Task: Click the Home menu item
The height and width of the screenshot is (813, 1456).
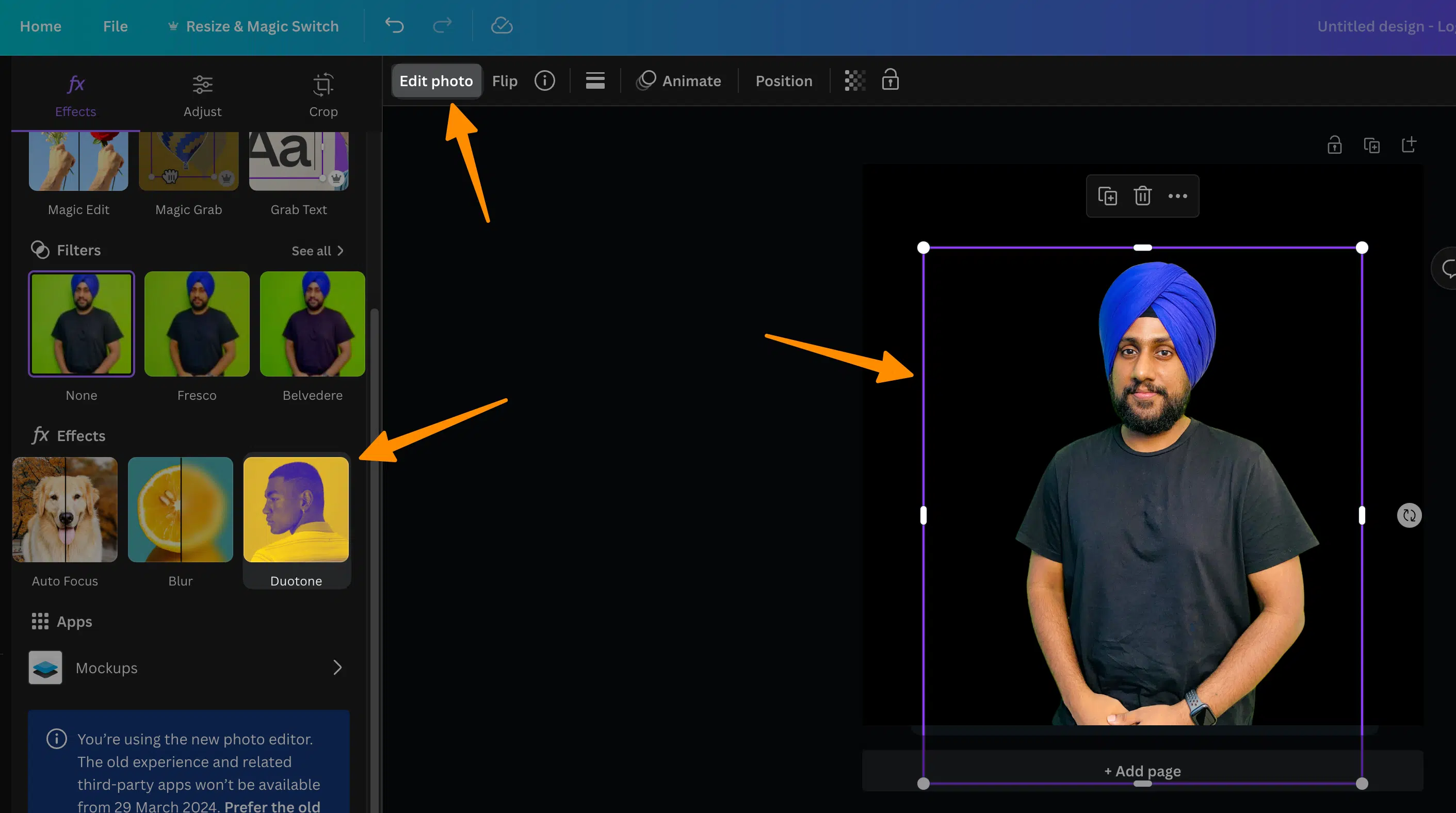Action: (40, 25)
